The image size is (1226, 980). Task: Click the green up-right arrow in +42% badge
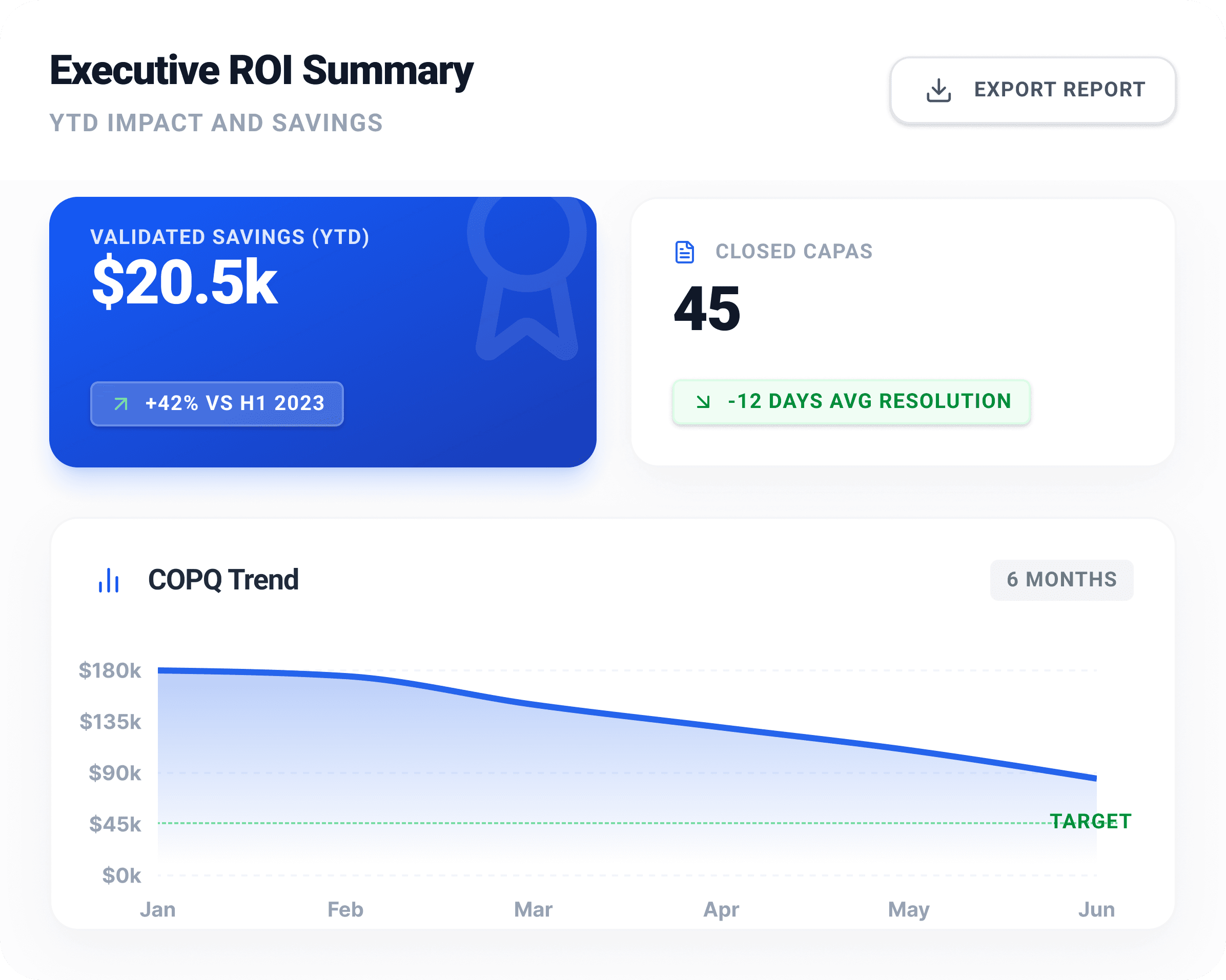pos(120,404)
